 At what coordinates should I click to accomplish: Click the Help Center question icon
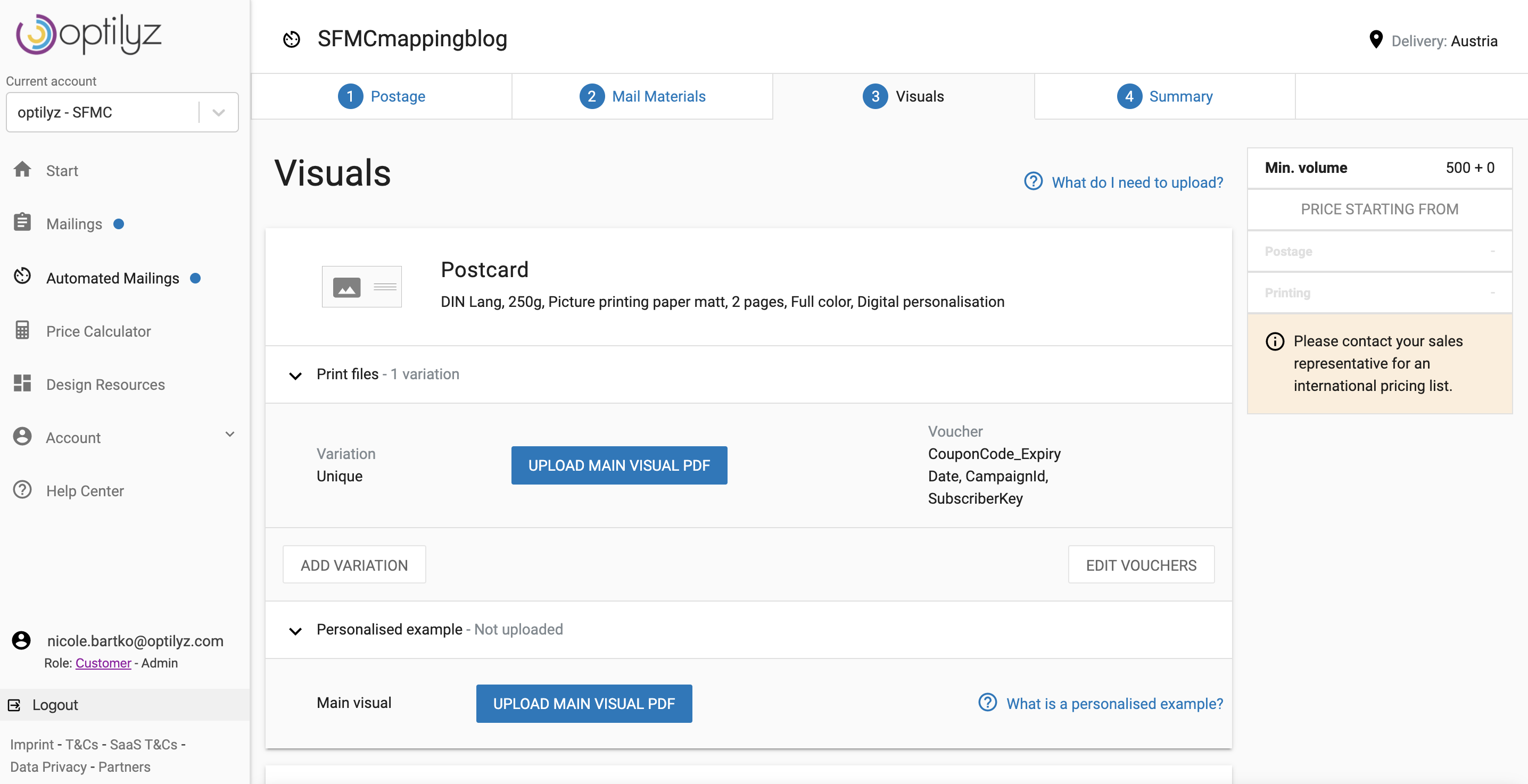tap(22, 490)
